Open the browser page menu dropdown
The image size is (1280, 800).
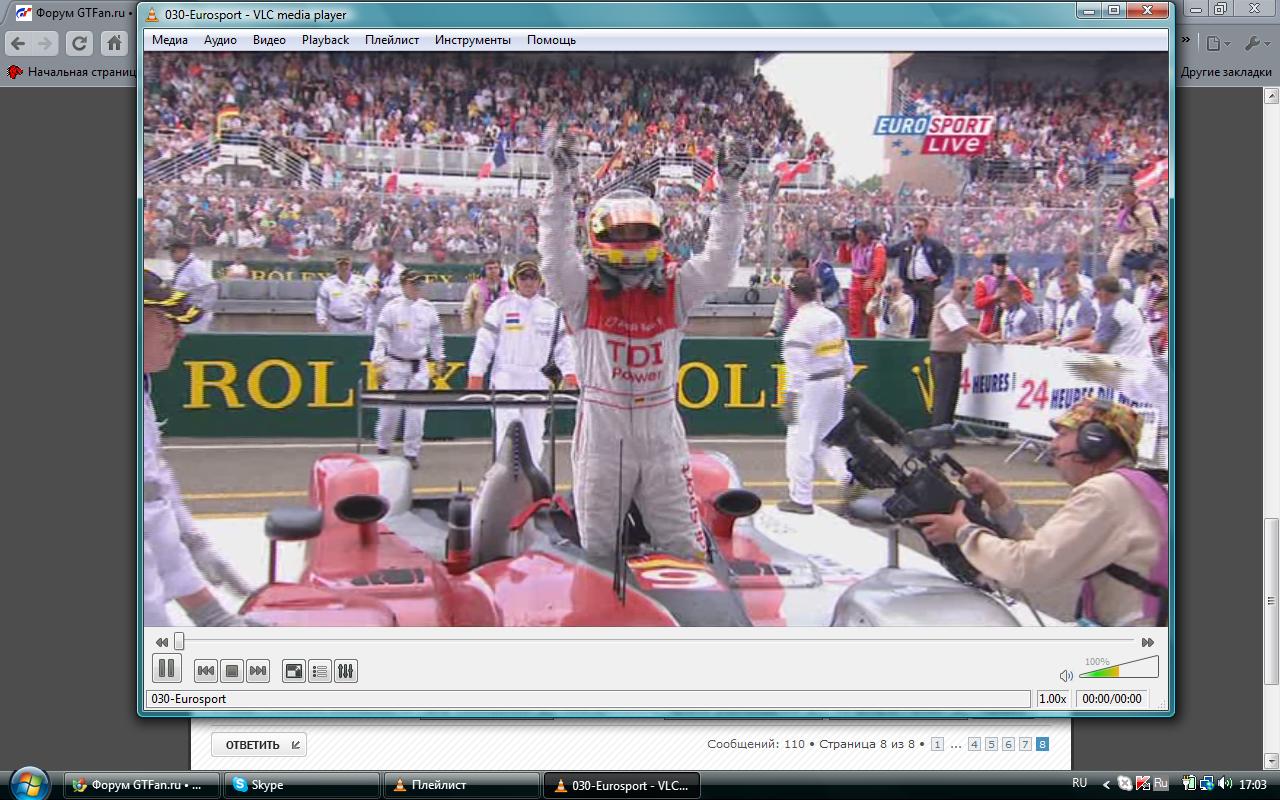point(1217,43)
